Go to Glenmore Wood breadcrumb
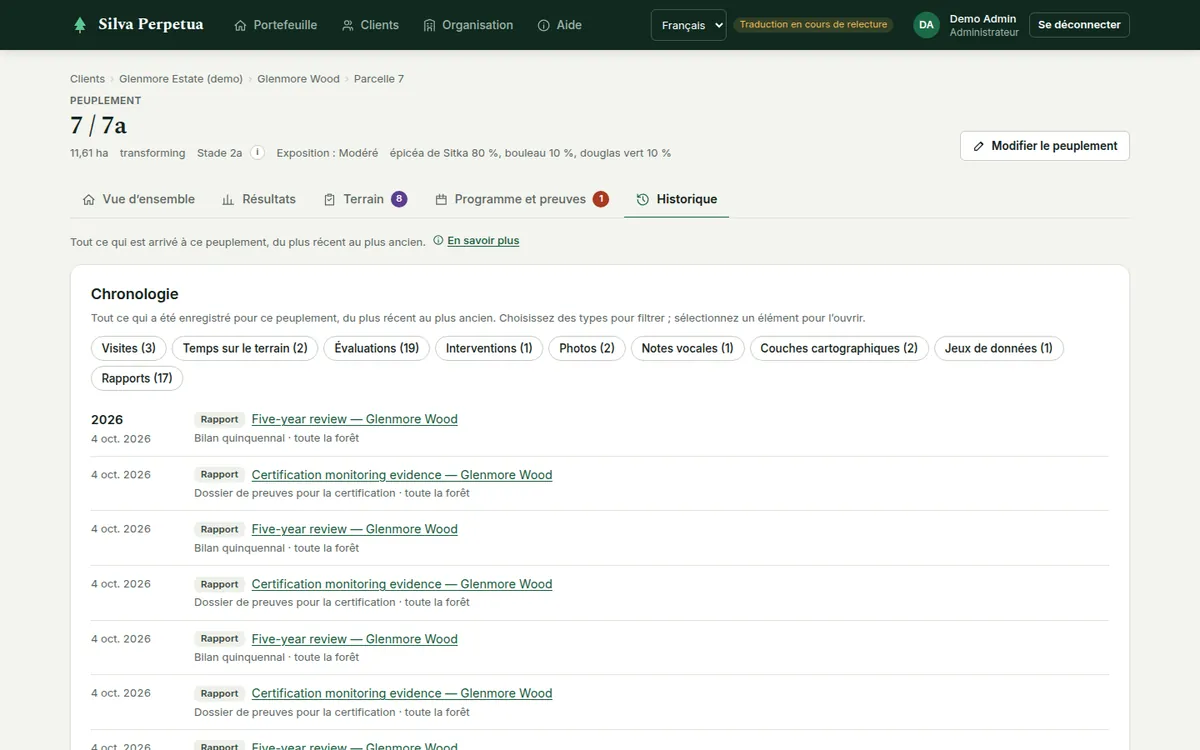Screen dimensions: 1200x750 tap(298, 78)
